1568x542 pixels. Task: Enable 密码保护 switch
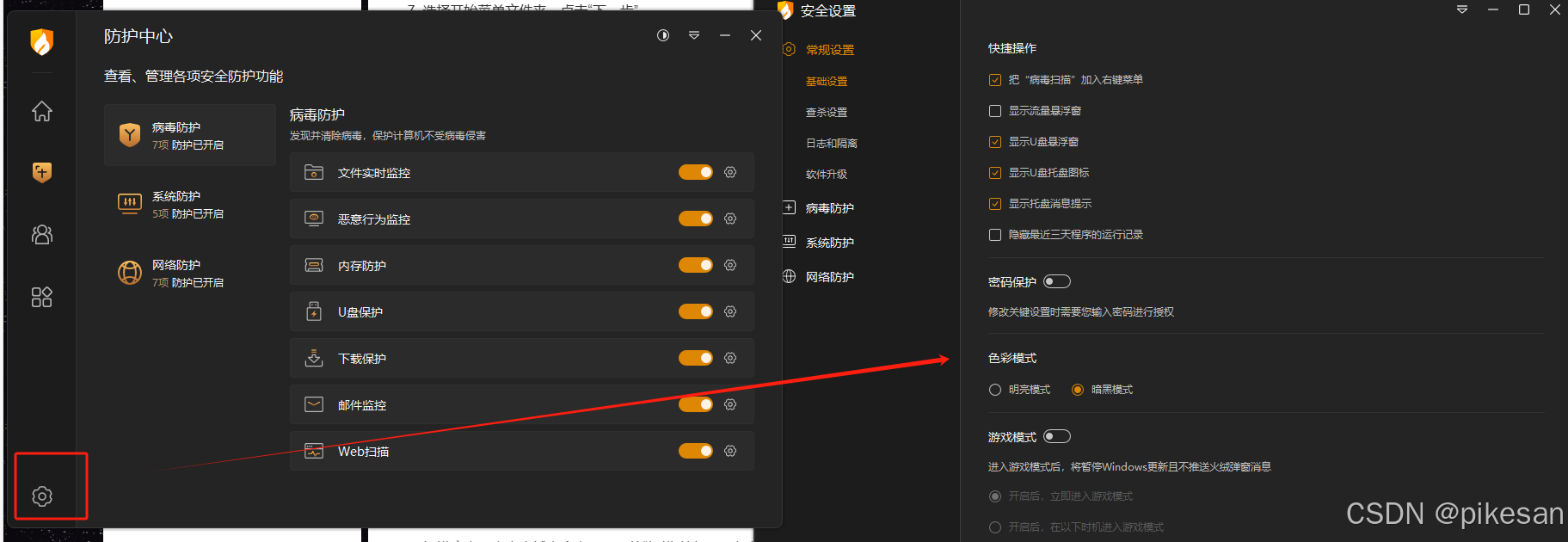click(x=1057, y=281)
